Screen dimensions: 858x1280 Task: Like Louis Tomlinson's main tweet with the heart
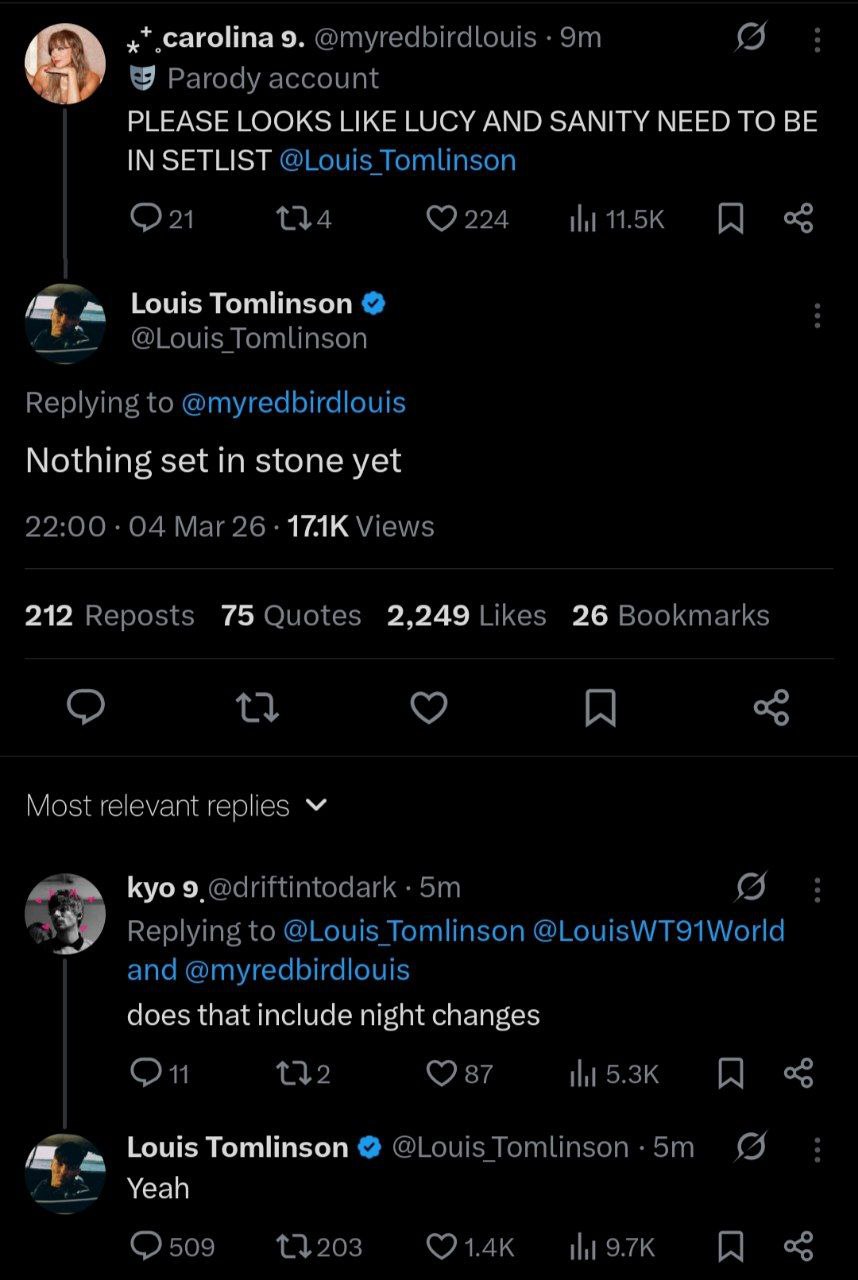click(429, 708)
